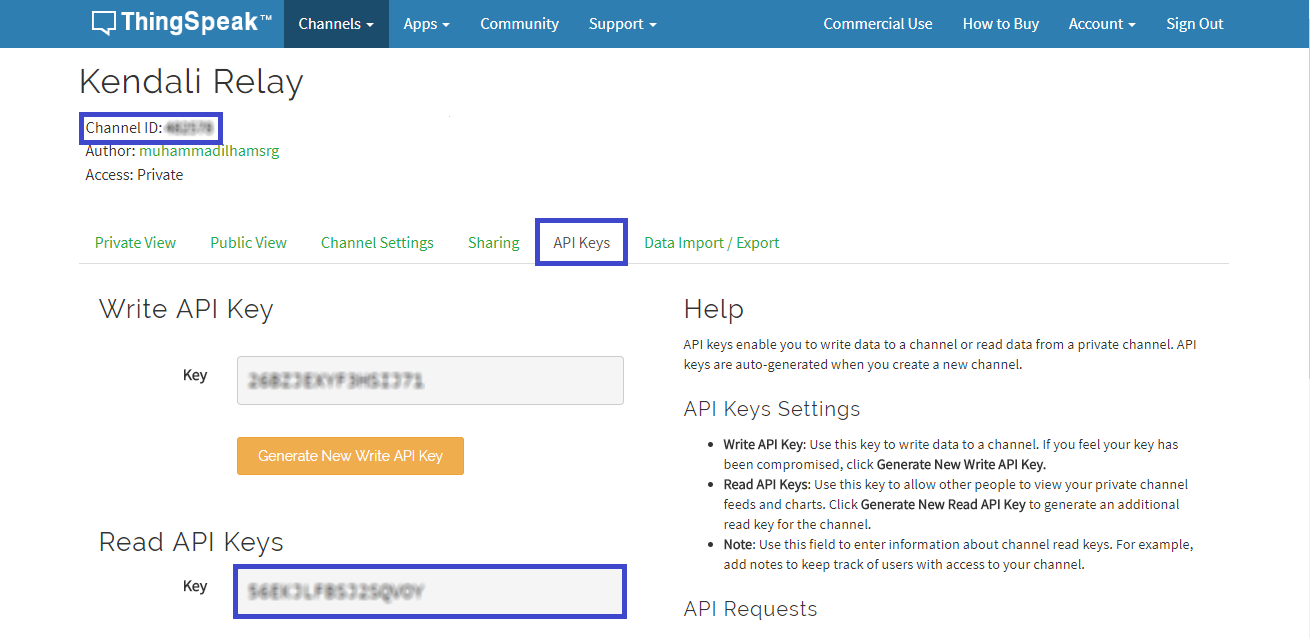This screenshot has height=638, width=1310.
Task: Open the Channels dropdown menu
Action: (336, 24)
